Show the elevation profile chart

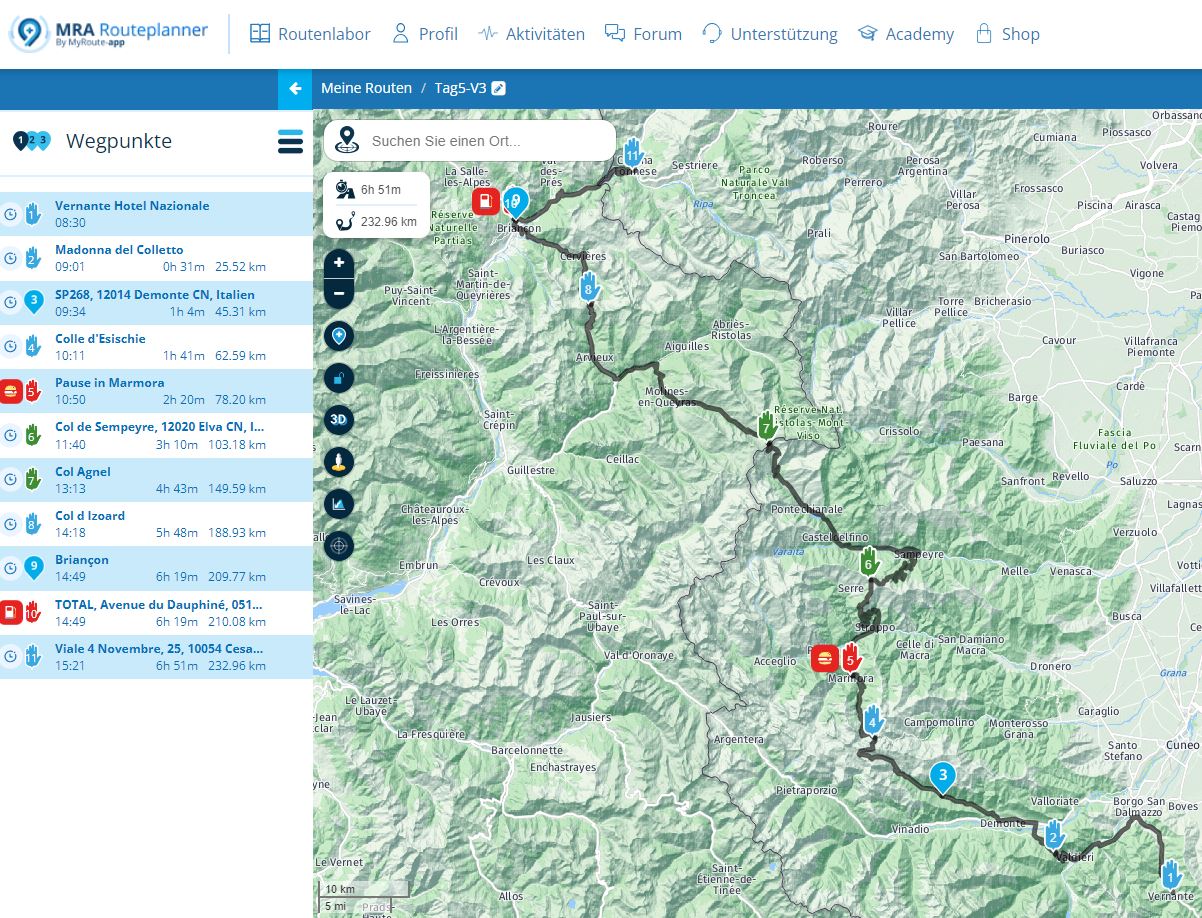339,503
